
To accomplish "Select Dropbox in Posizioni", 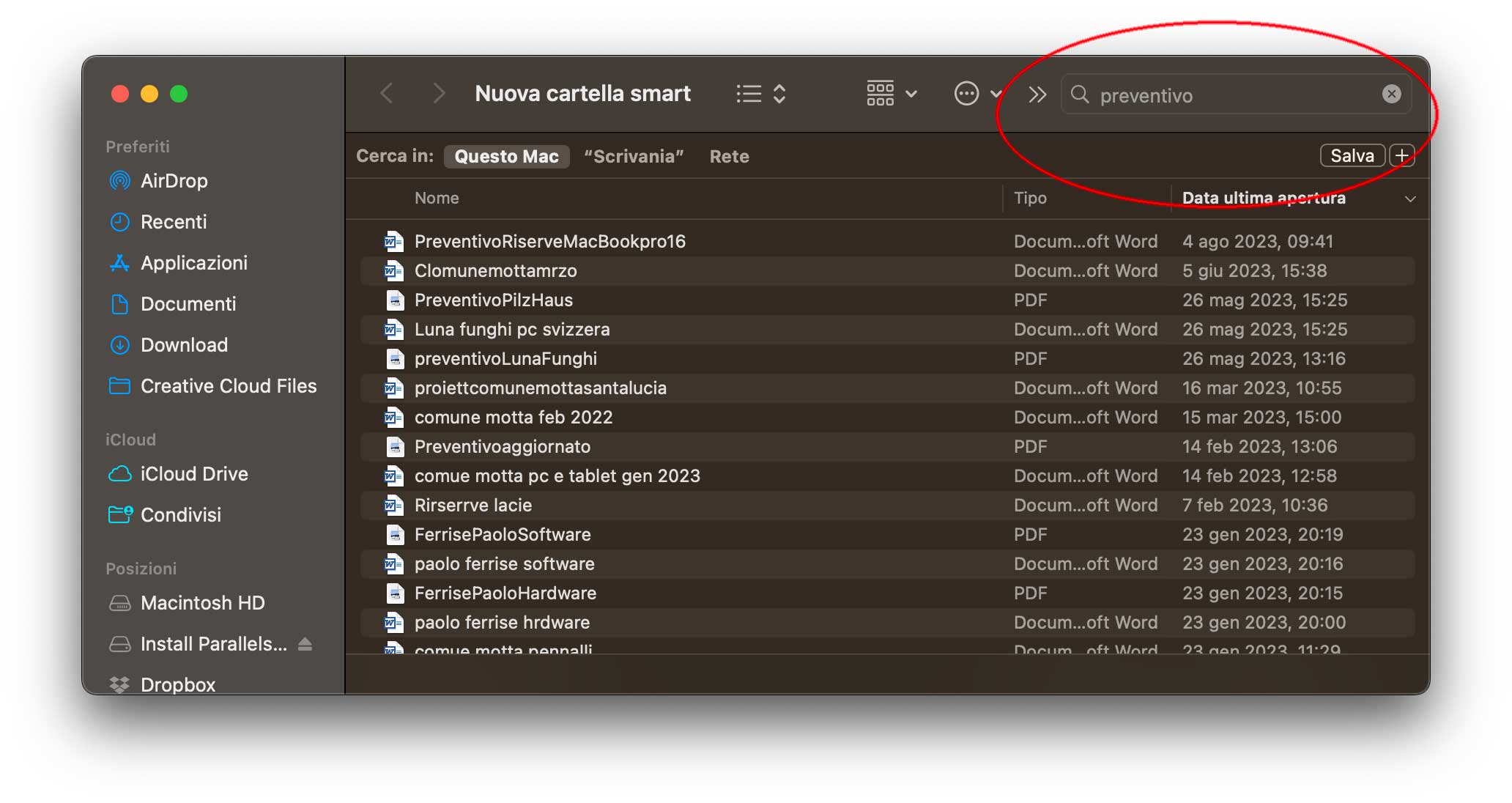I will pos(178,684).
